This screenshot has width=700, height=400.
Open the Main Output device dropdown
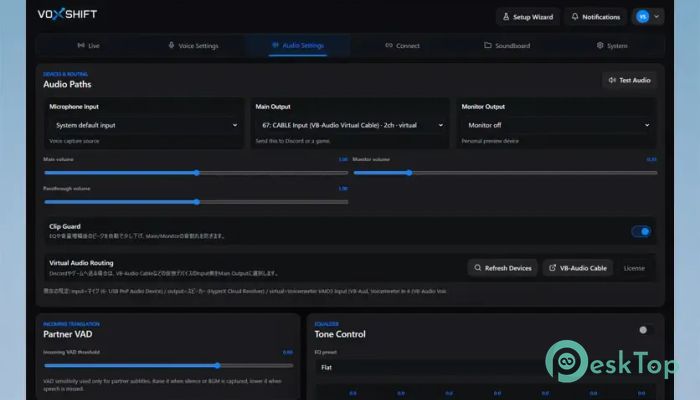[350, 125]
